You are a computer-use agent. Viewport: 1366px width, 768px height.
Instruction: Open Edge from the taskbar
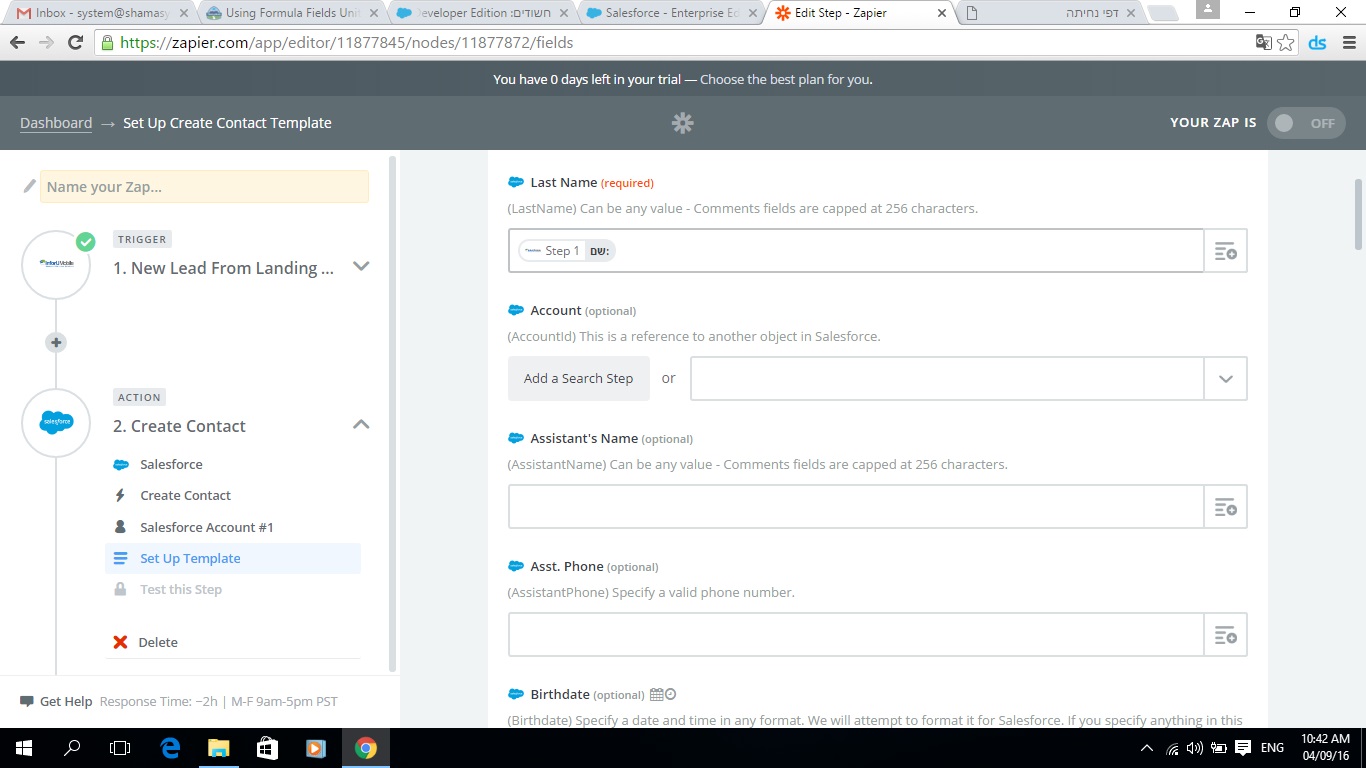[170, 748]
